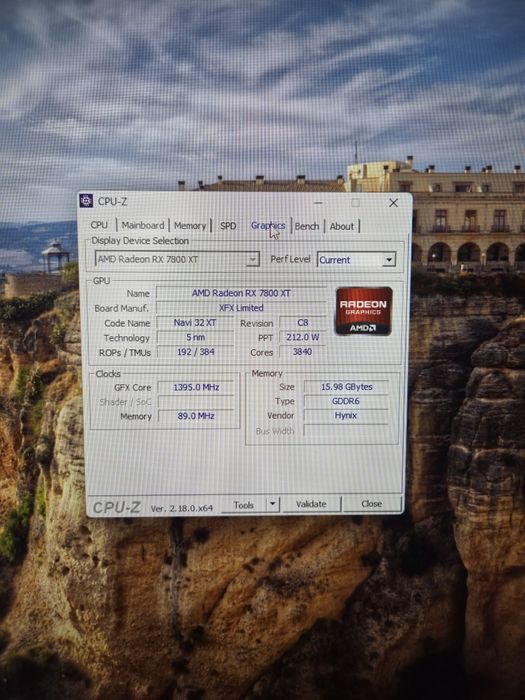Go to the Bench tab
This screenshot has width=525, height=700.
coord(307,226)
